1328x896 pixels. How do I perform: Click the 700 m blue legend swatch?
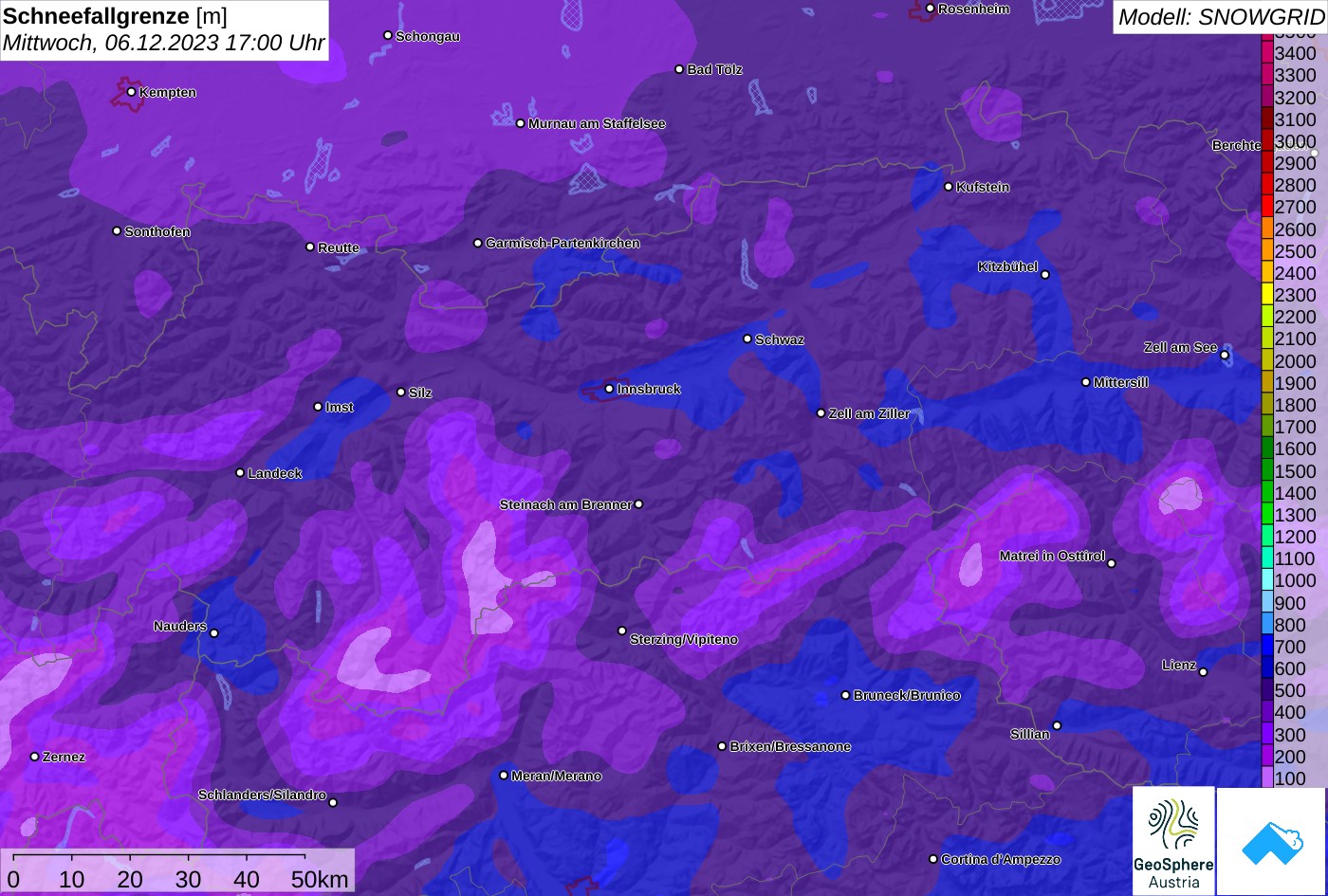tap(1267, 646)
